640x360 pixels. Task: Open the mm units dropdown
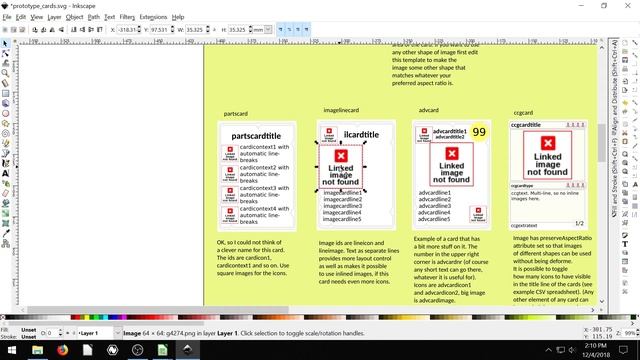[268, 29]
